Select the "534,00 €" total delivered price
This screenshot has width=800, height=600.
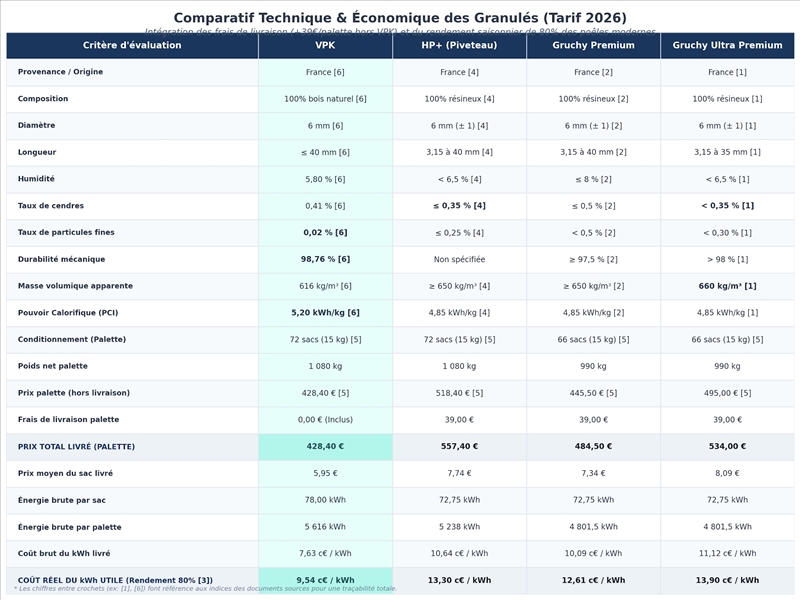[x=727, y=446]
